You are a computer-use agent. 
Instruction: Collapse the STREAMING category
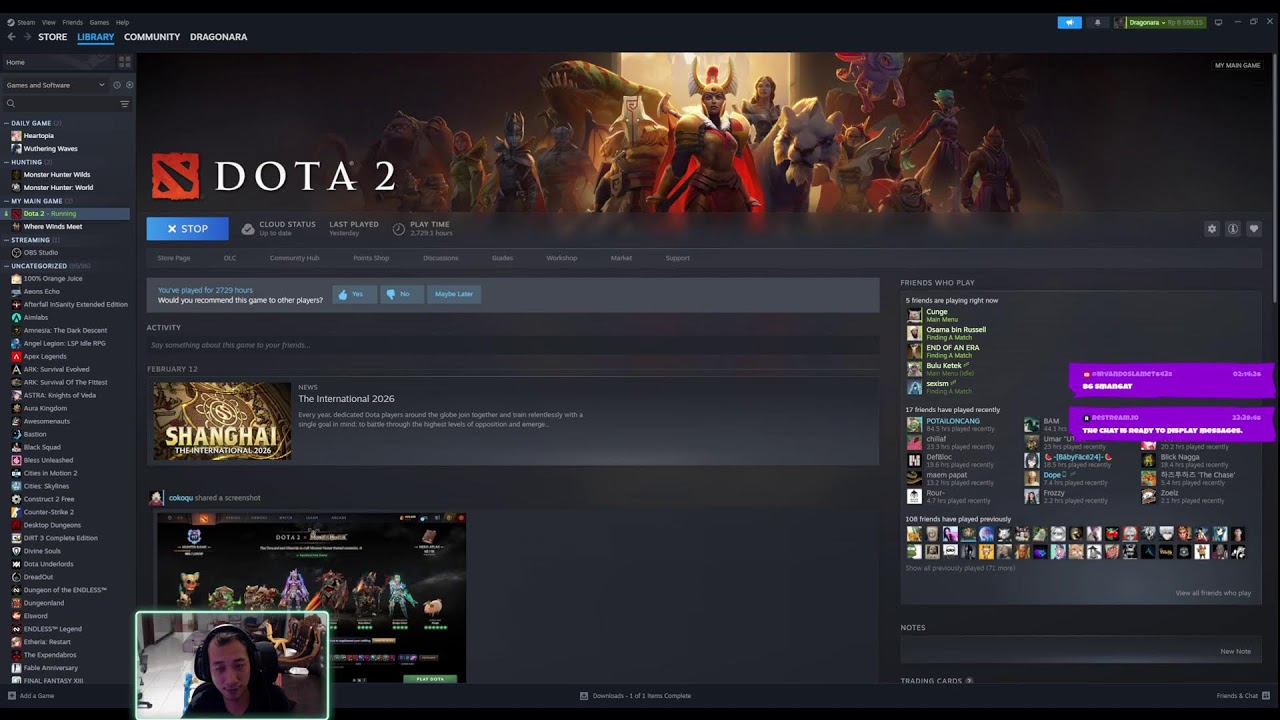pos(7,240)
